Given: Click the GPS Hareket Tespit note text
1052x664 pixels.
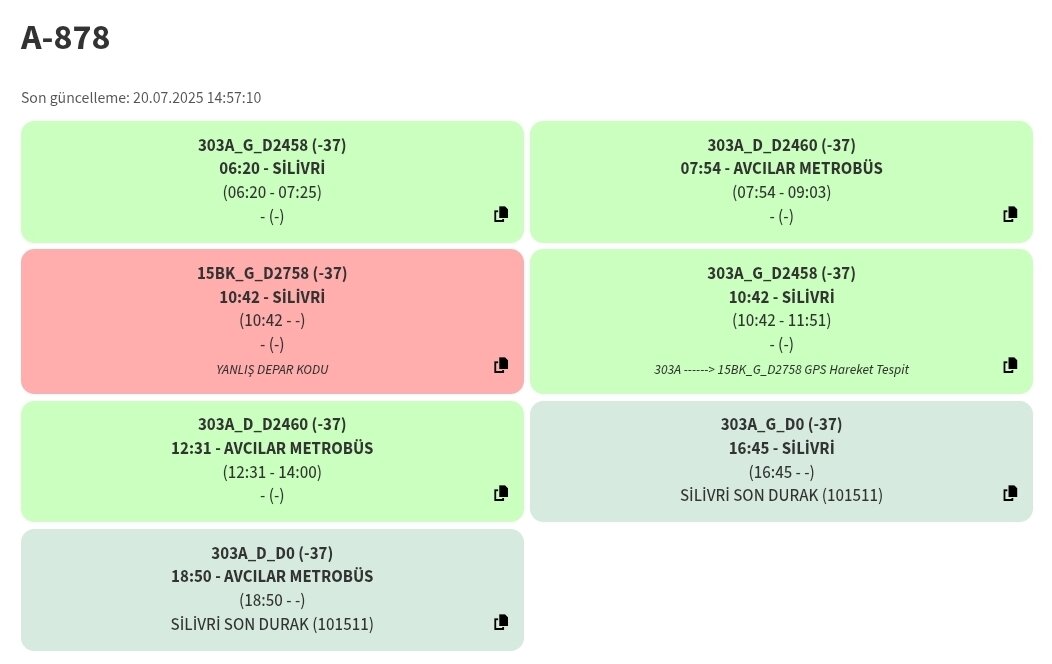Looking at the screenshot, I should coord(782,370).
